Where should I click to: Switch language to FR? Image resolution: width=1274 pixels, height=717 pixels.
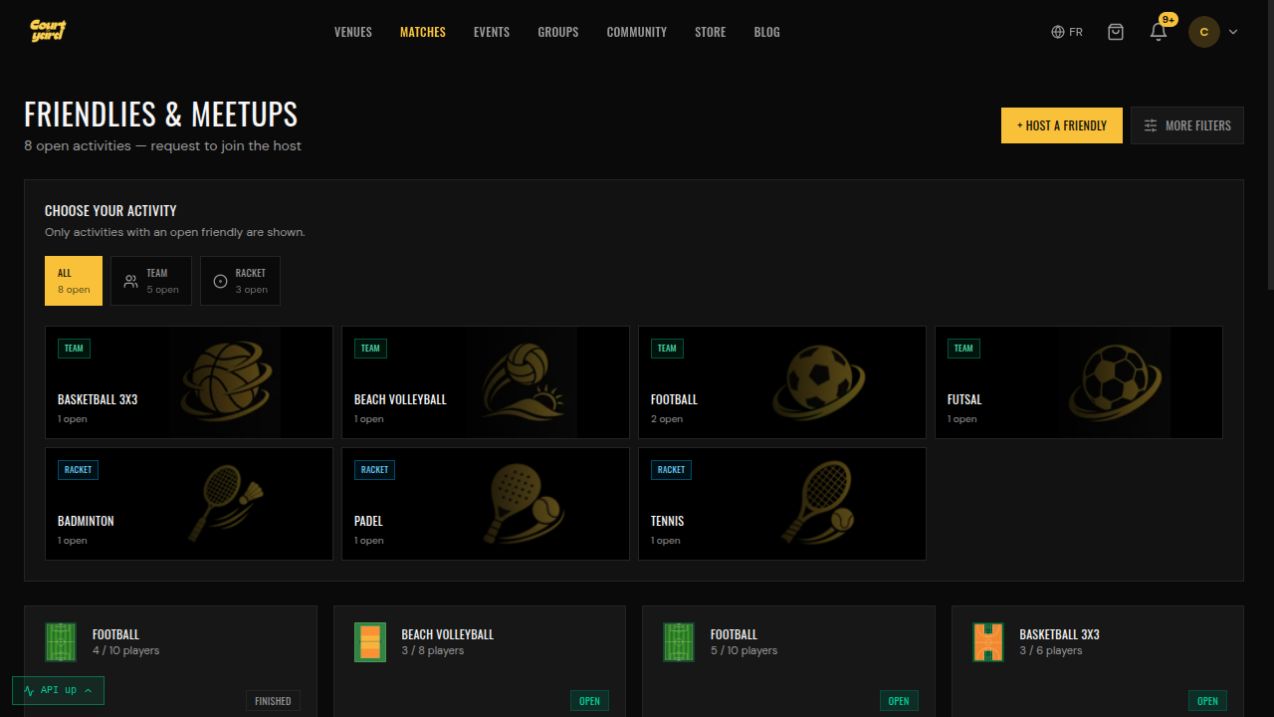click(1067, 32)
